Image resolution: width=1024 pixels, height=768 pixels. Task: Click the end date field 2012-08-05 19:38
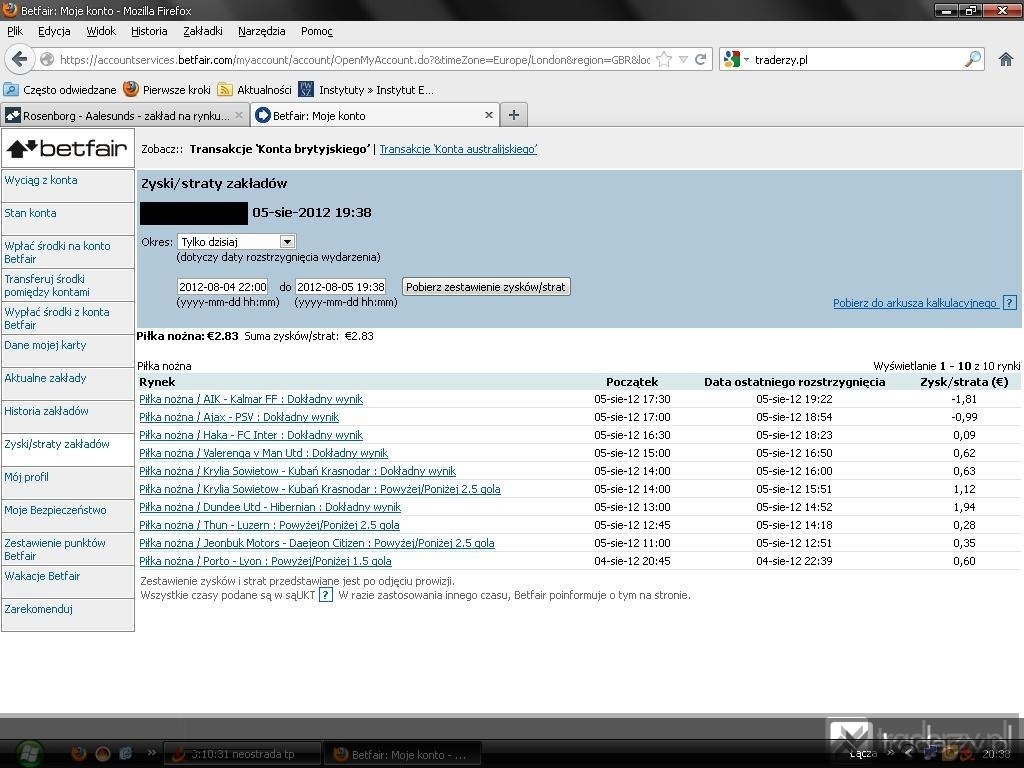click(340, 287)
